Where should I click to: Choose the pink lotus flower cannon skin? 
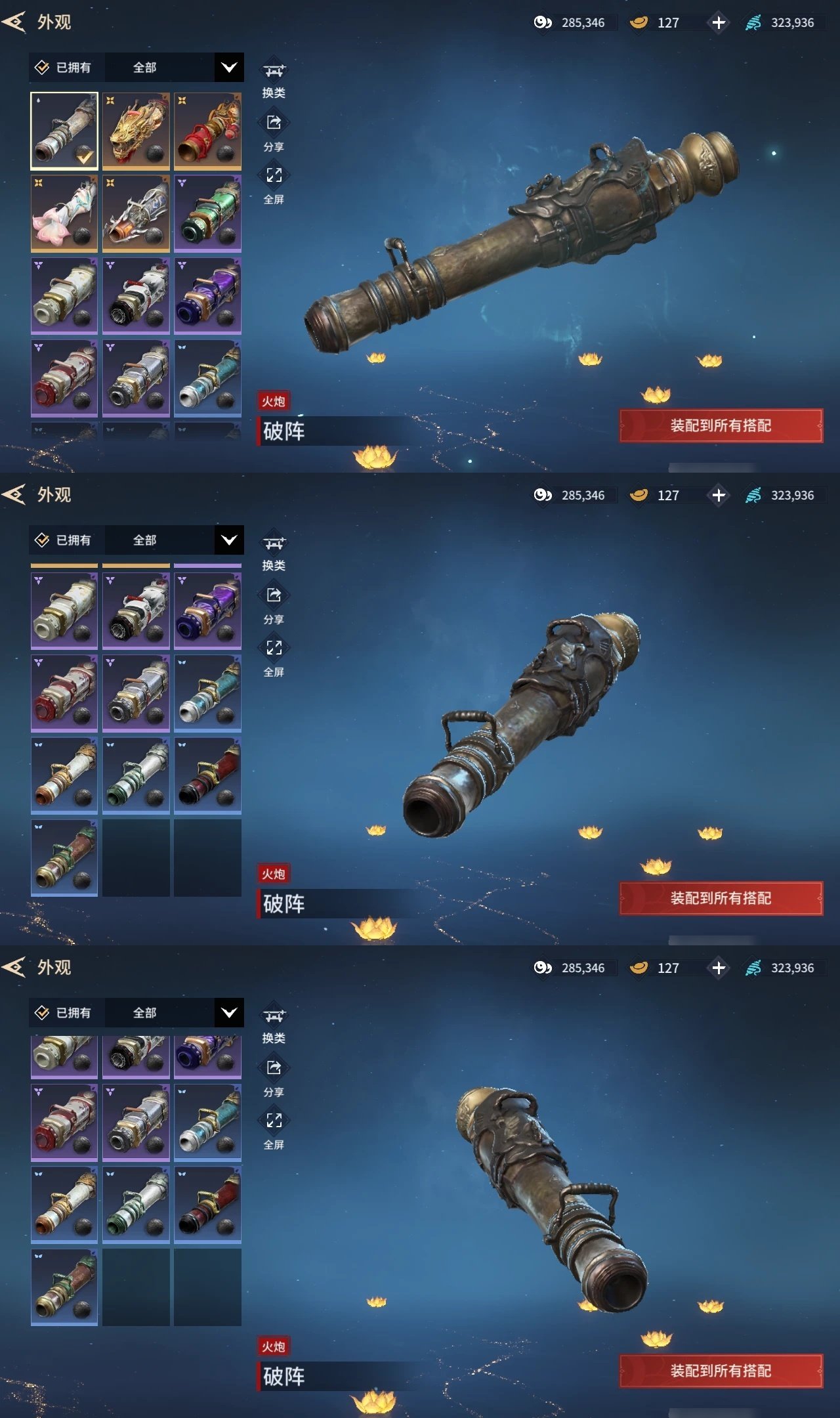pyautogui.click(x=64, y=213)
